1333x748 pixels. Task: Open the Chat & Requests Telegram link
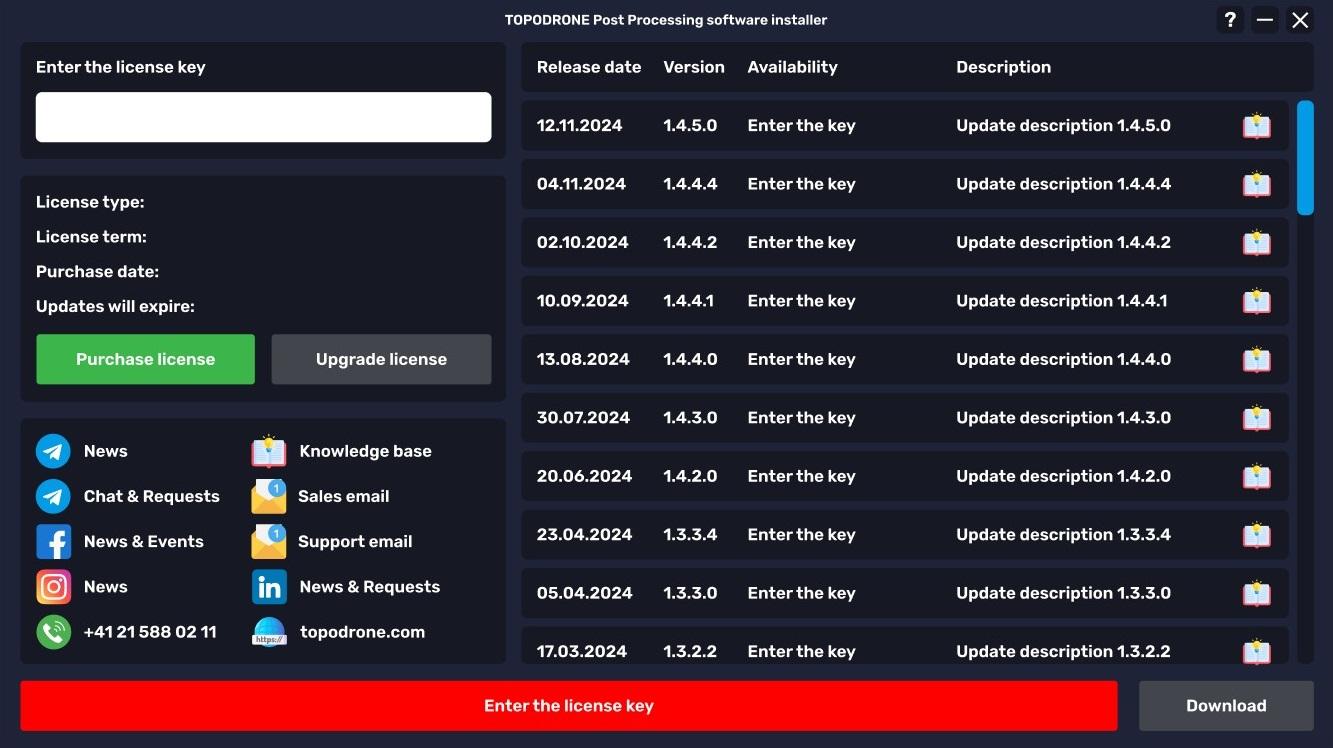pyautogui.click(x=151, y=496)
